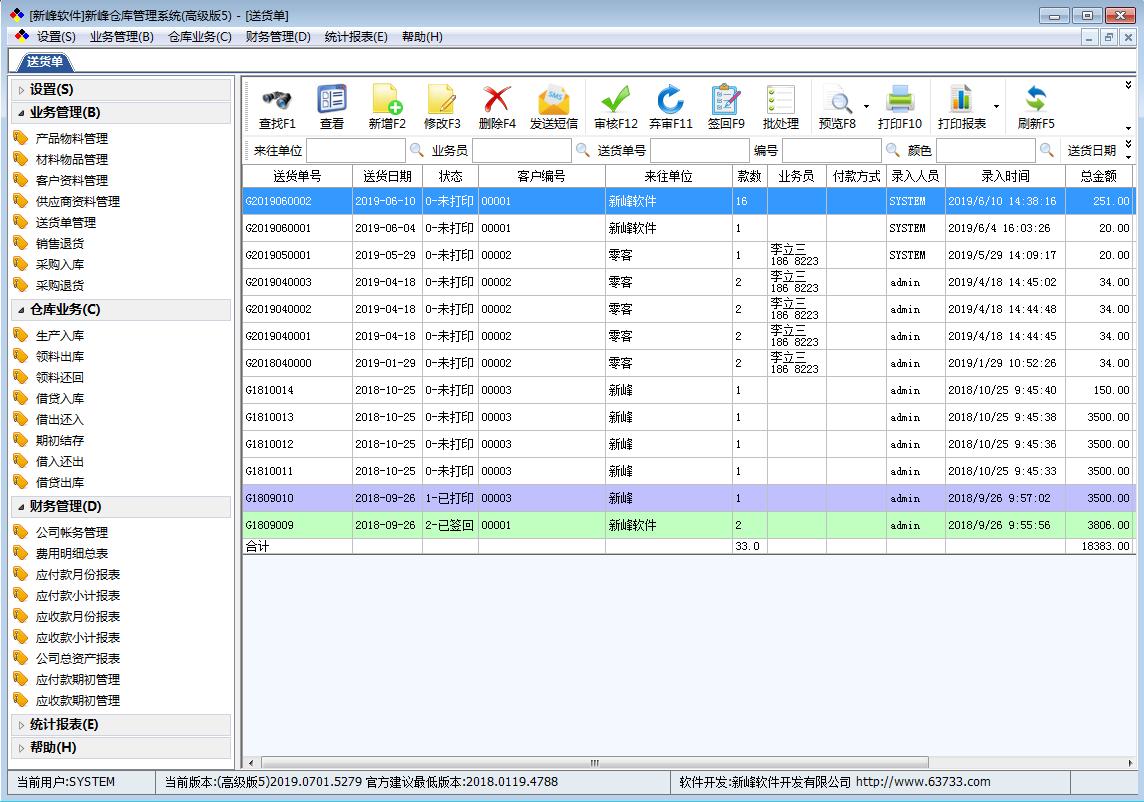
Task: Click the 送货单号 search input field
Action: 699,150
